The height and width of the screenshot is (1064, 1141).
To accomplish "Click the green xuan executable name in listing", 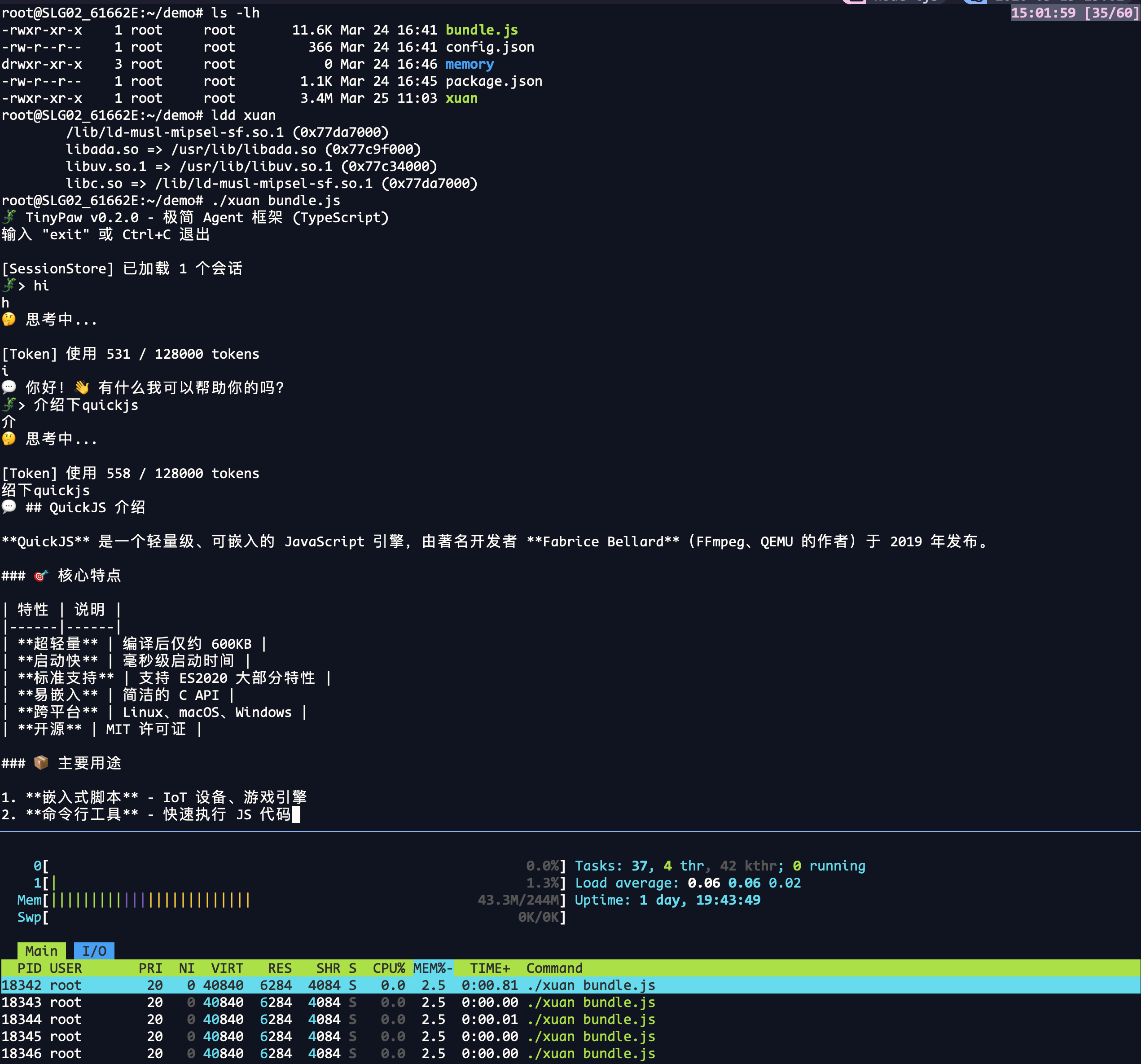I will [x=461, y=98].
